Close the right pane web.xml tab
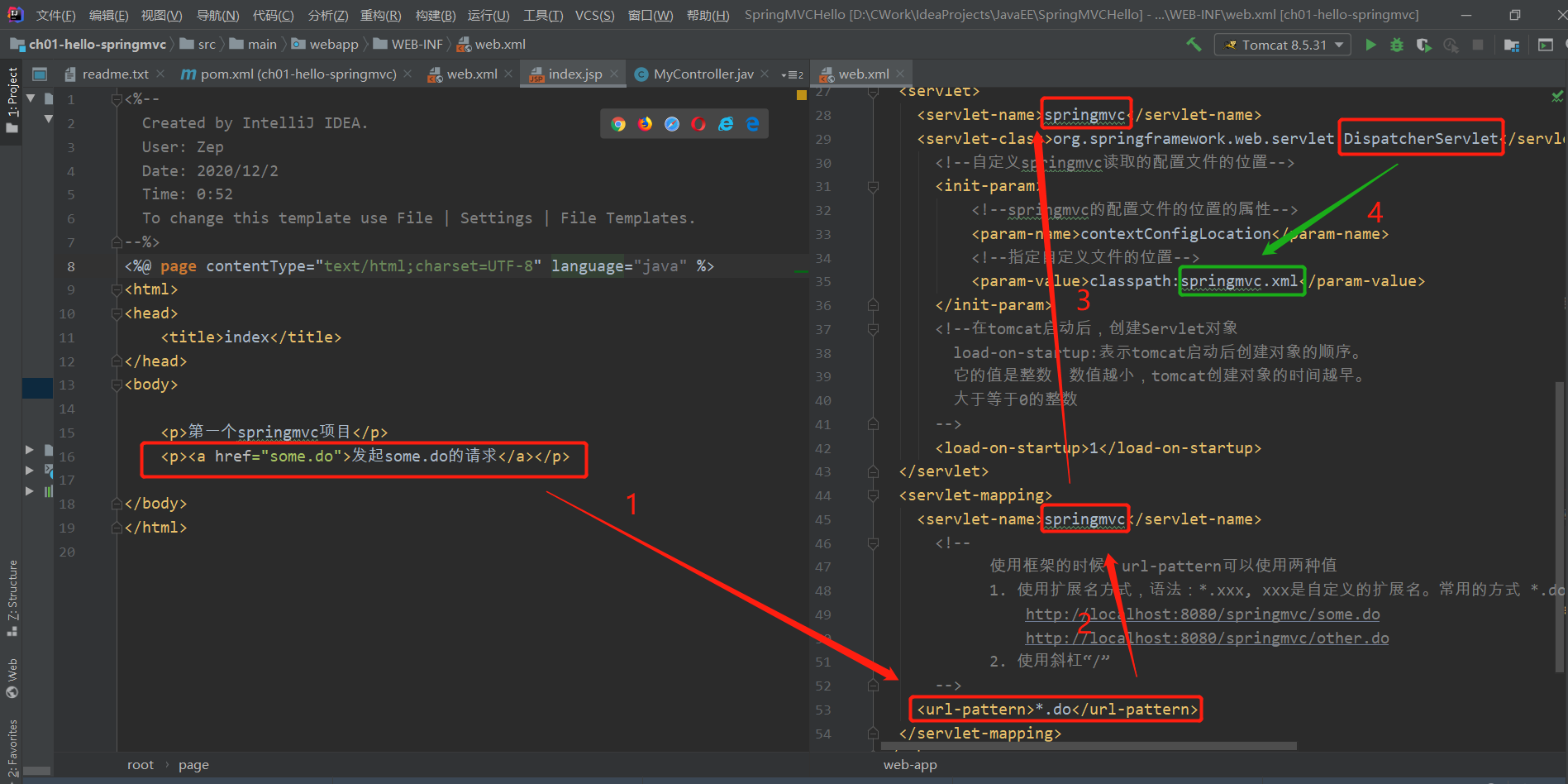The height and width of the screenshot is (784, 1568). [900, 74]
